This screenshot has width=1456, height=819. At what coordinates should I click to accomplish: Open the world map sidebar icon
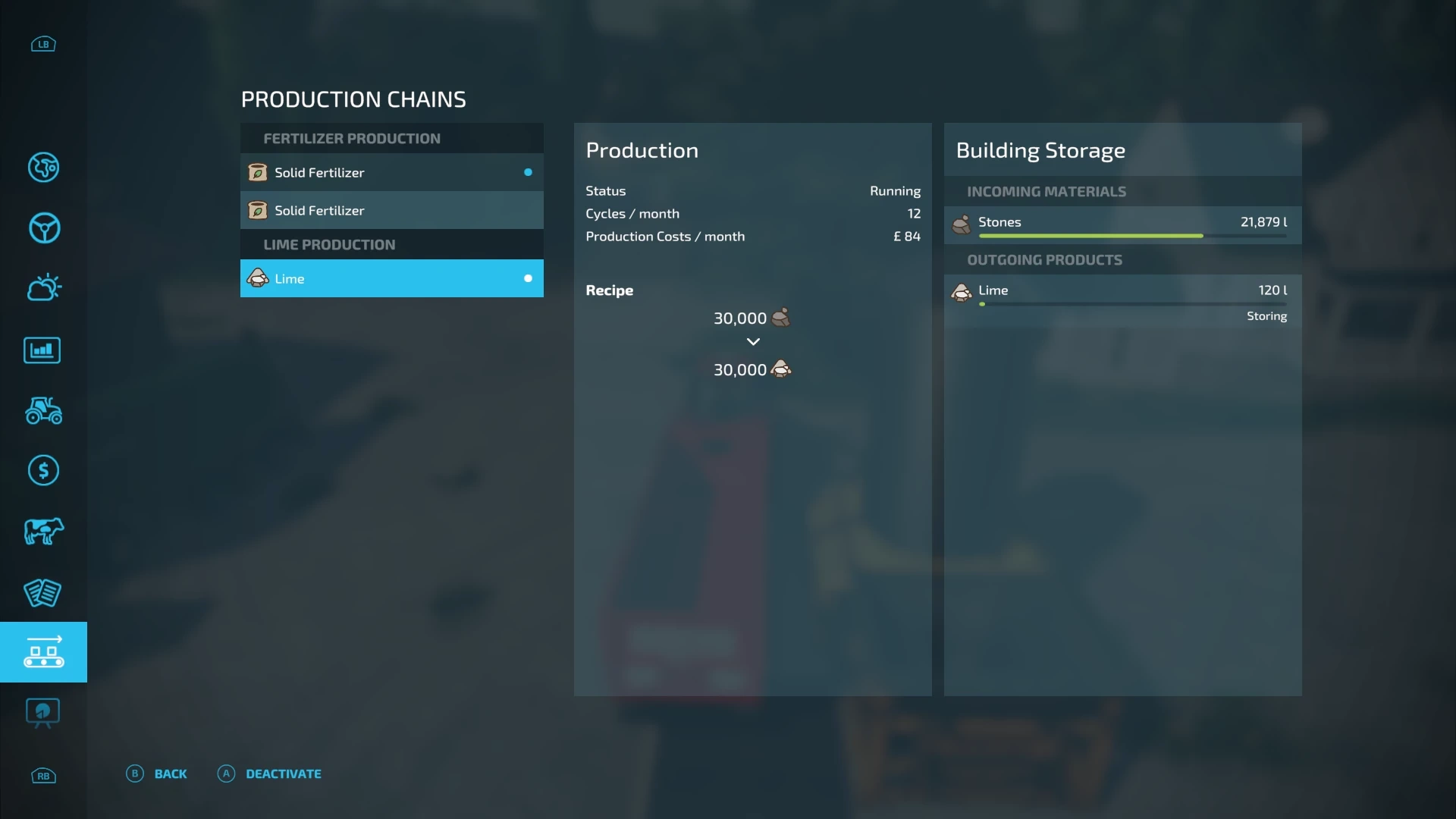click(43, 168)
